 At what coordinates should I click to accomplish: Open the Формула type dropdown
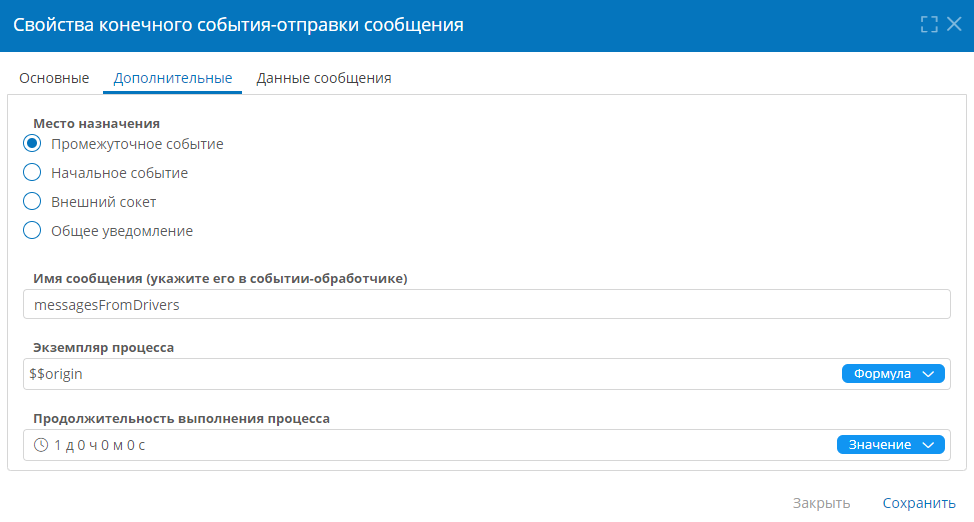pos(893,374)
